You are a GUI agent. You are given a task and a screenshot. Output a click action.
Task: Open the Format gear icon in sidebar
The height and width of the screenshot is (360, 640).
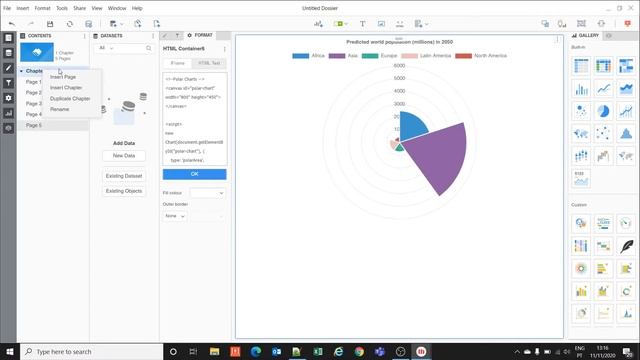9,98
